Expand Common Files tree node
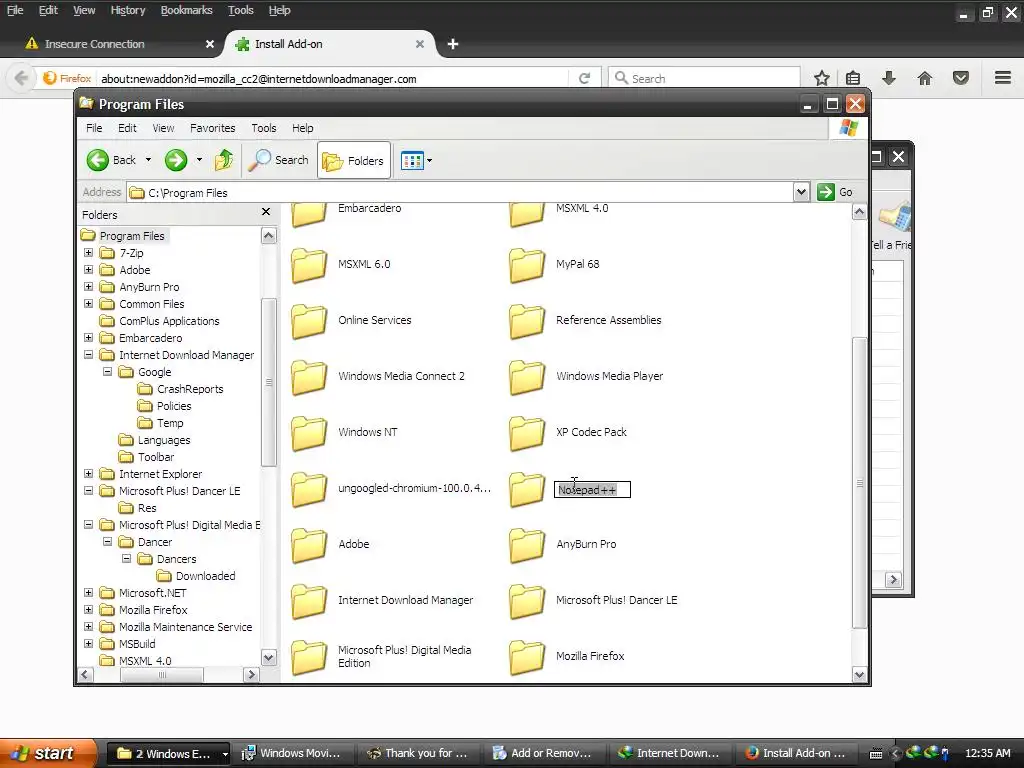This screenshot has height=768, width=1024. point(89,304)
